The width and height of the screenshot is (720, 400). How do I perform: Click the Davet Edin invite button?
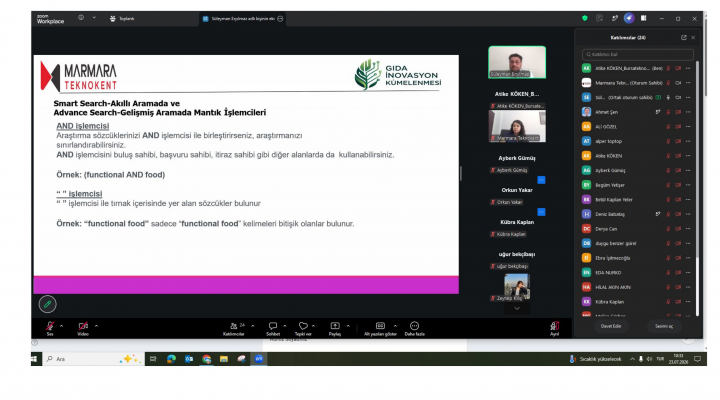pos(611,326)
